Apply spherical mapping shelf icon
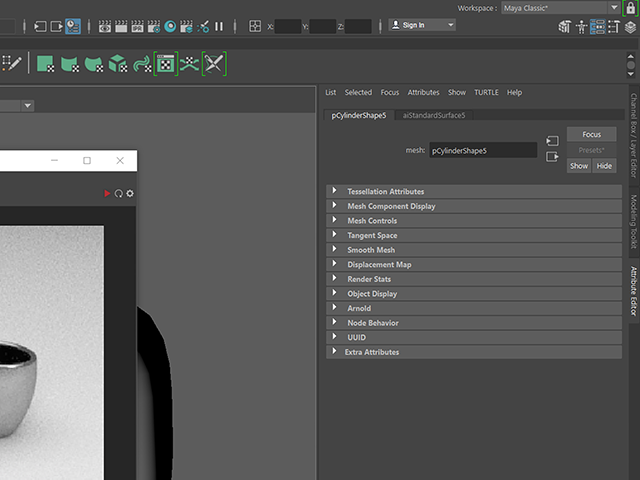 tap(94, 64)
